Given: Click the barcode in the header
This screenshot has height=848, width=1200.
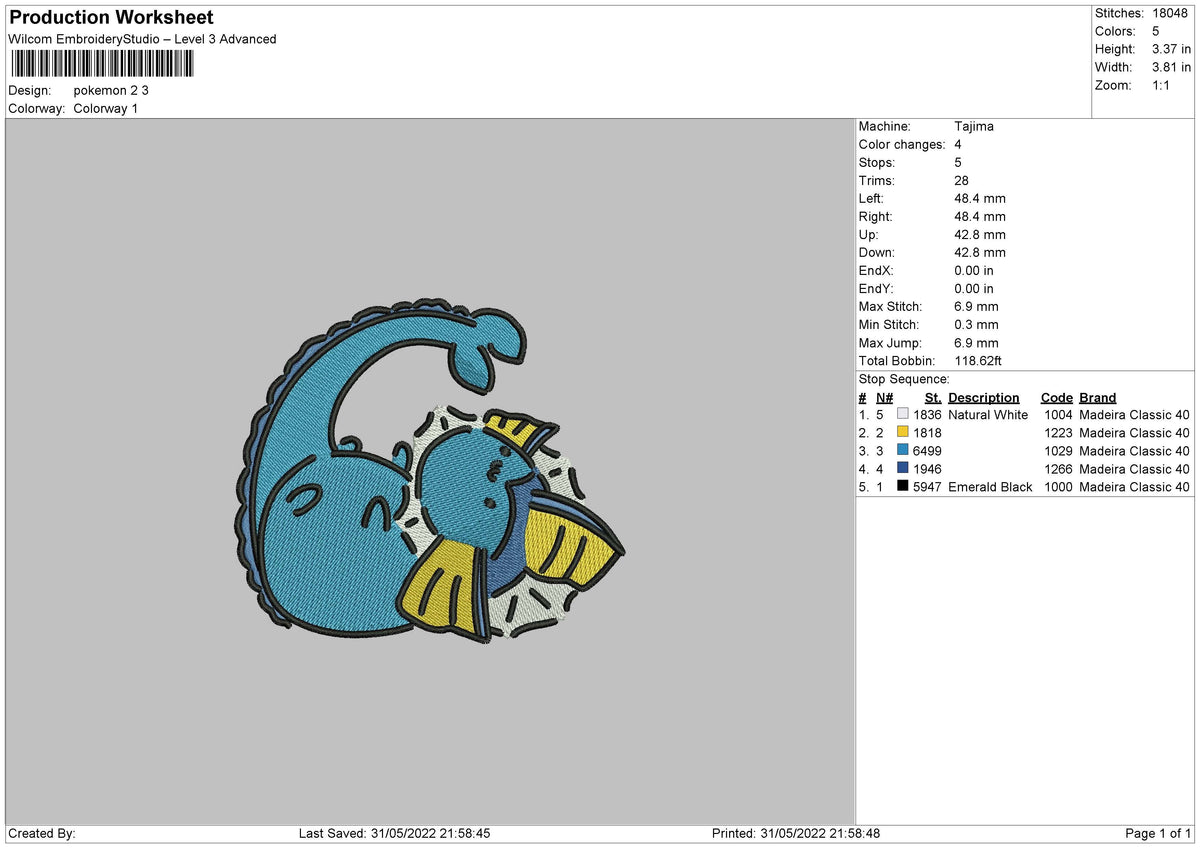Looking at the screenshot, I should (102, 64).
